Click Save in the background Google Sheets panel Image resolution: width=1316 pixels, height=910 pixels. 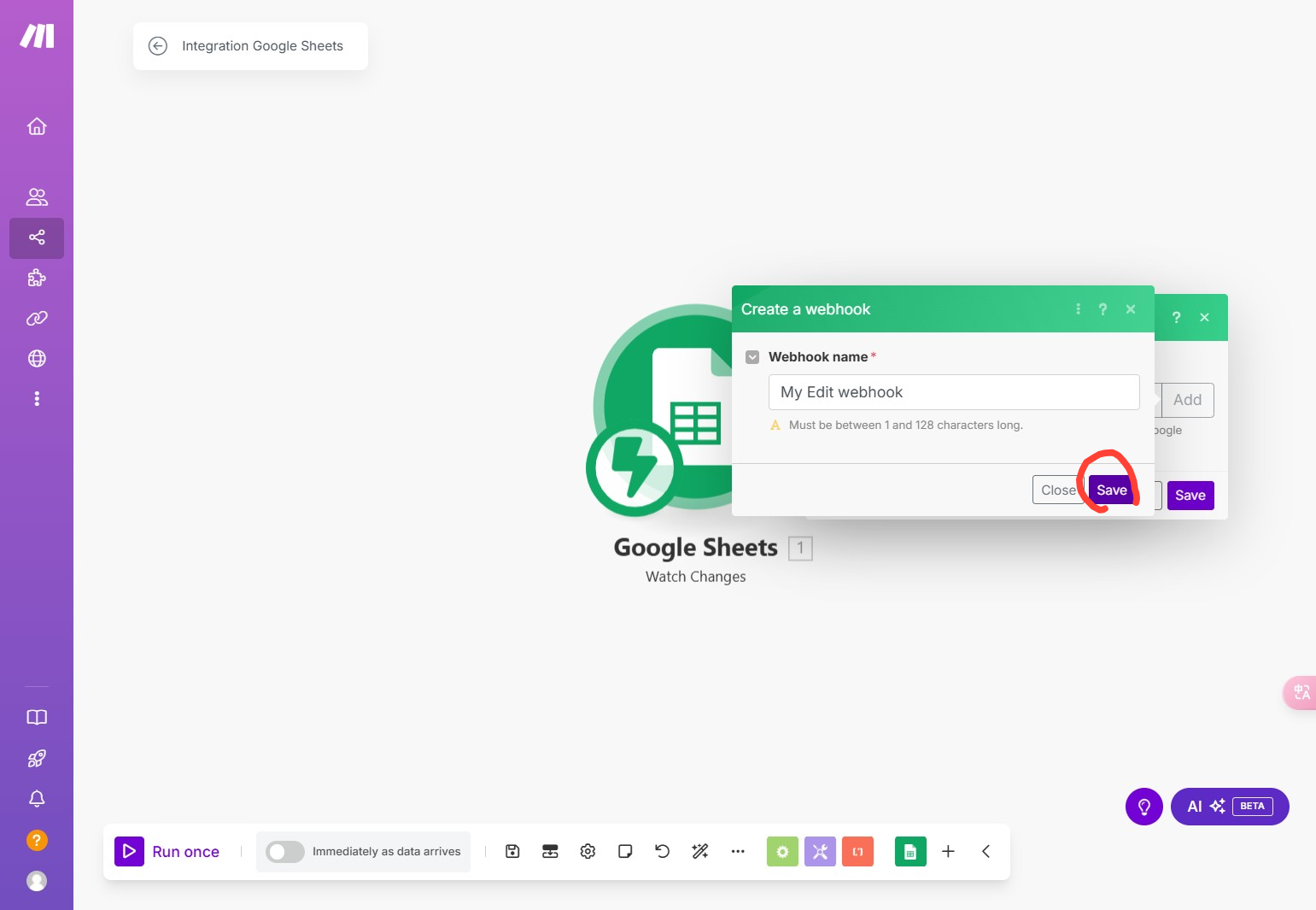click(x=1190, y=496)
